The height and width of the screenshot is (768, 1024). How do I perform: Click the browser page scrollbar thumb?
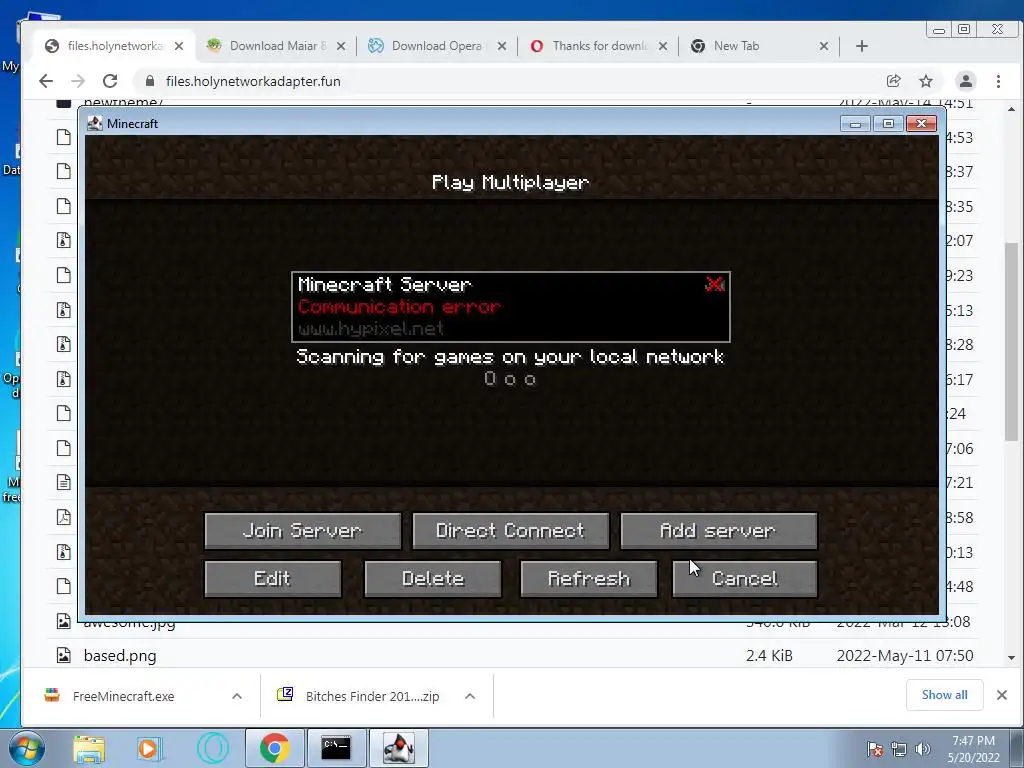click(1012, 341)
